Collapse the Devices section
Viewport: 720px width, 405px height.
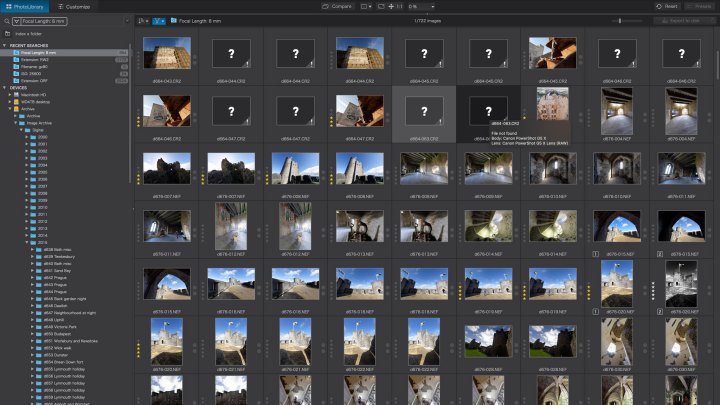tap(5, 88)
